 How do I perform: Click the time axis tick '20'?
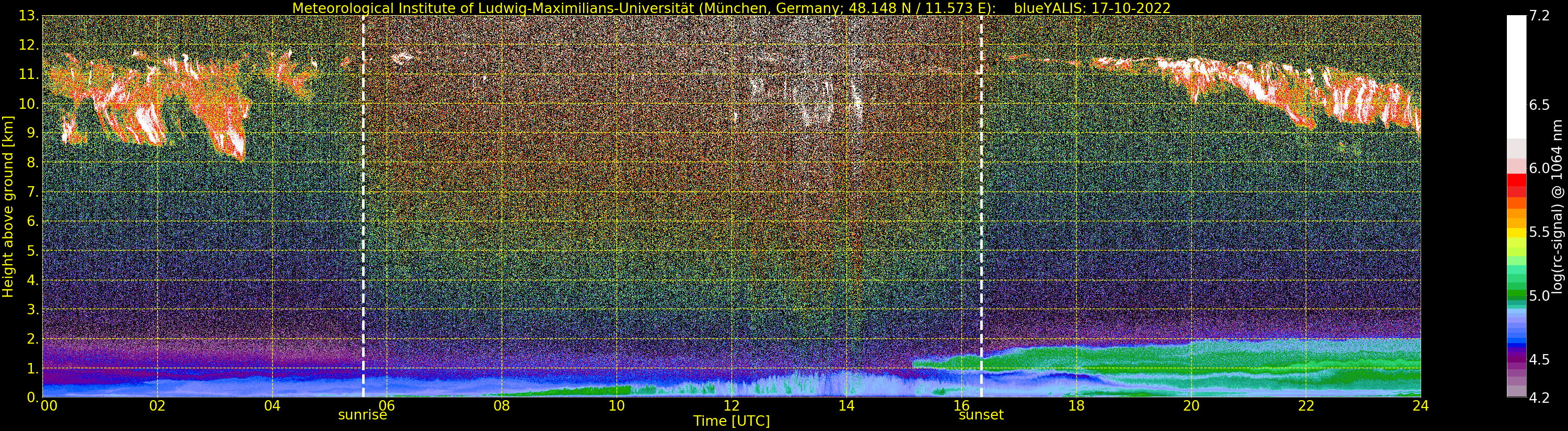[1191, 405]
